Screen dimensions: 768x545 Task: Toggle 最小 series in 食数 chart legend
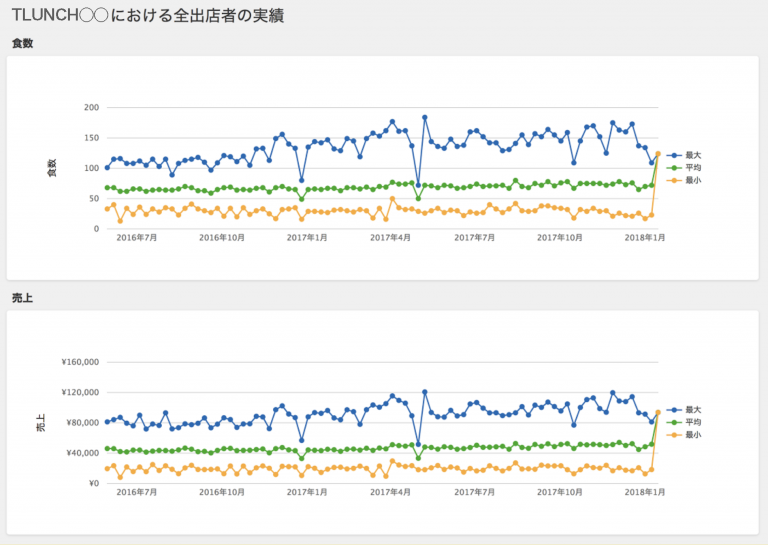click(684, 180)
